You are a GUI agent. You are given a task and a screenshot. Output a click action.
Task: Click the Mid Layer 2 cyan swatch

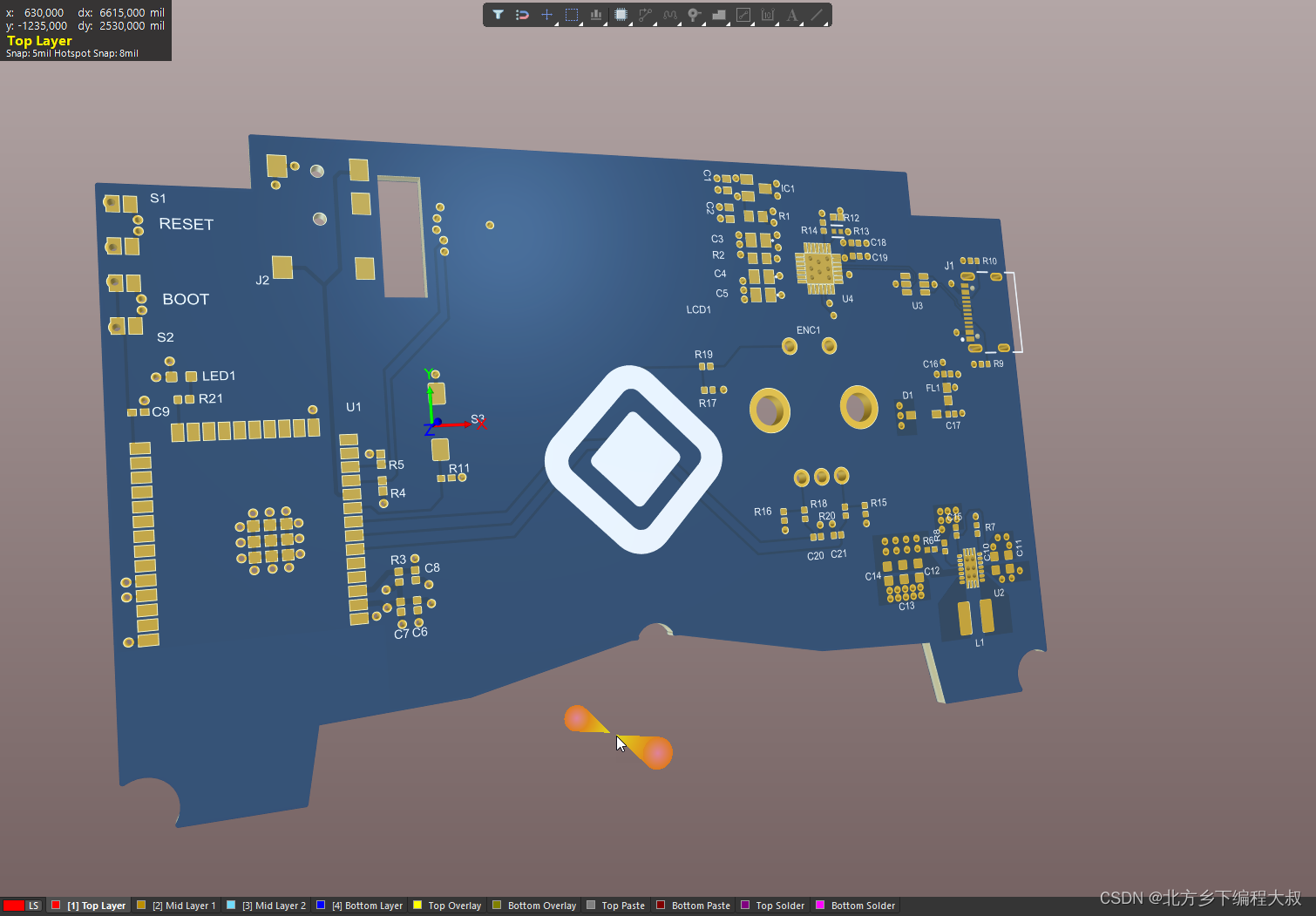(x=231, y=905)
